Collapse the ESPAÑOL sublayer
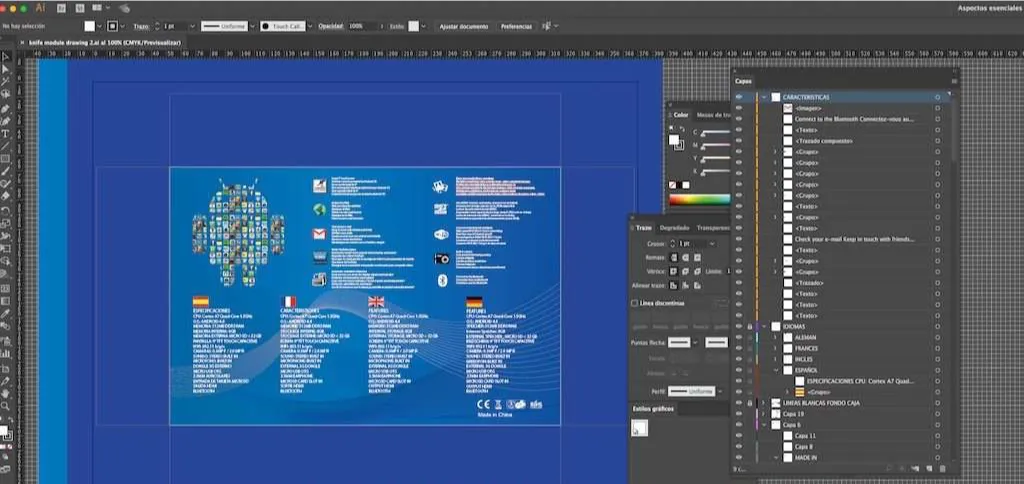The image size is (1024, 484). coord(775,370)
